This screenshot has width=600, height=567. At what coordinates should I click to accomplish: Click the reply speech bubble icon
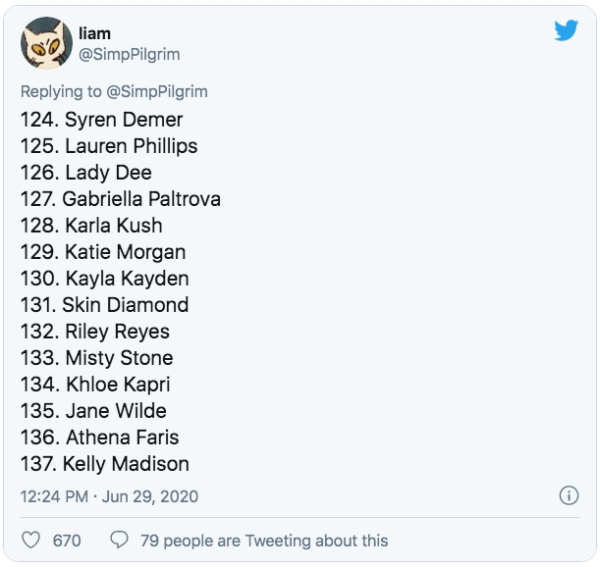pyautogui.click(x=119, y=540)
